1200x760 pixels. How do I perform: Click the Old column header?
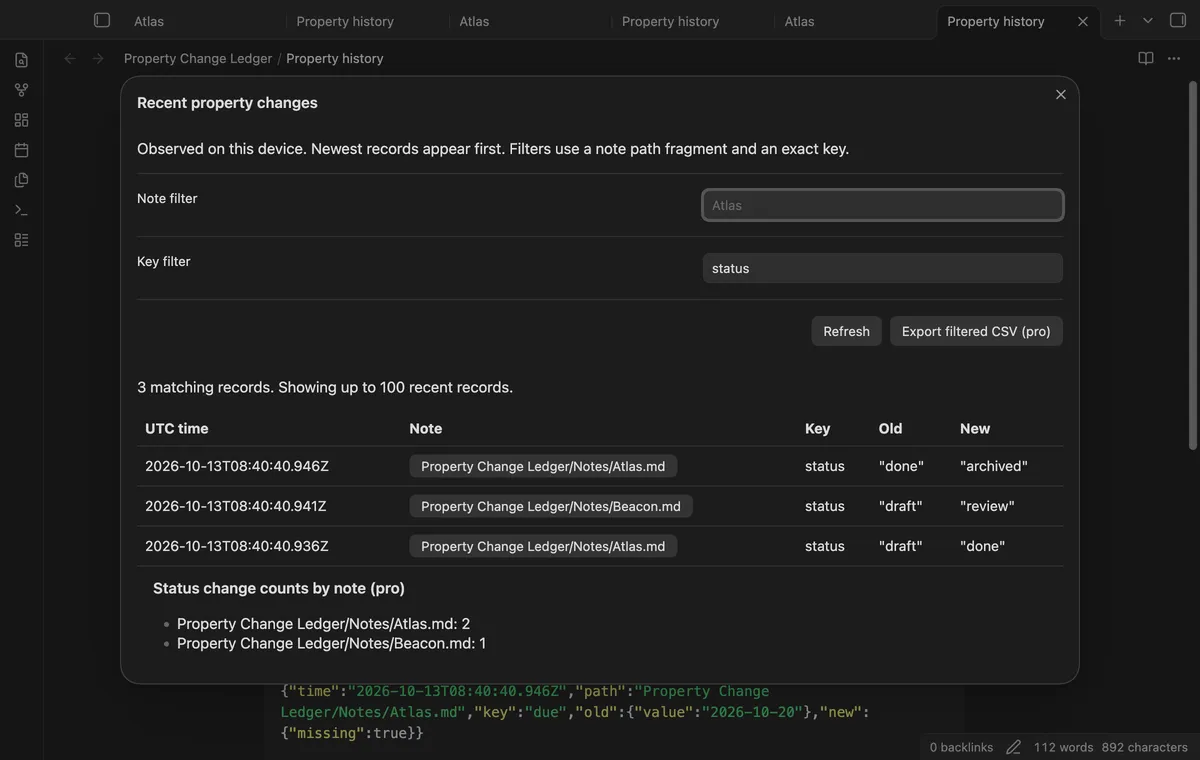click(x=891, y=428)
